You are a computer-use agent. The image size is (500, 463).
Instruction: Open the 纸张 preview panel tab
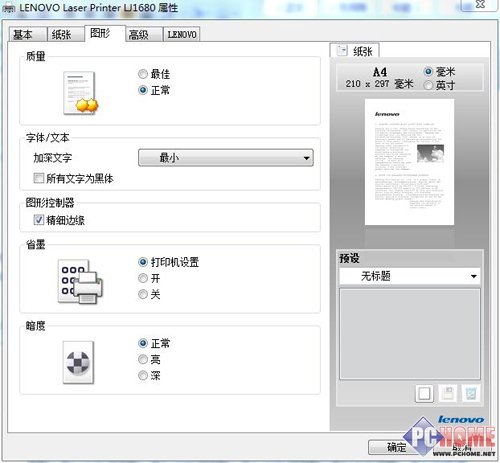coord(354,51)
